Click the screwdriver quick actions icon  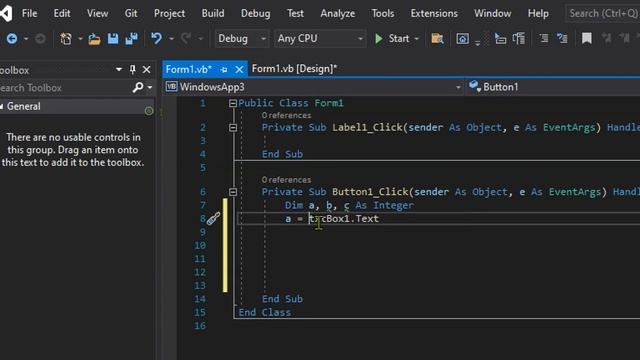[x=213, y=218]
